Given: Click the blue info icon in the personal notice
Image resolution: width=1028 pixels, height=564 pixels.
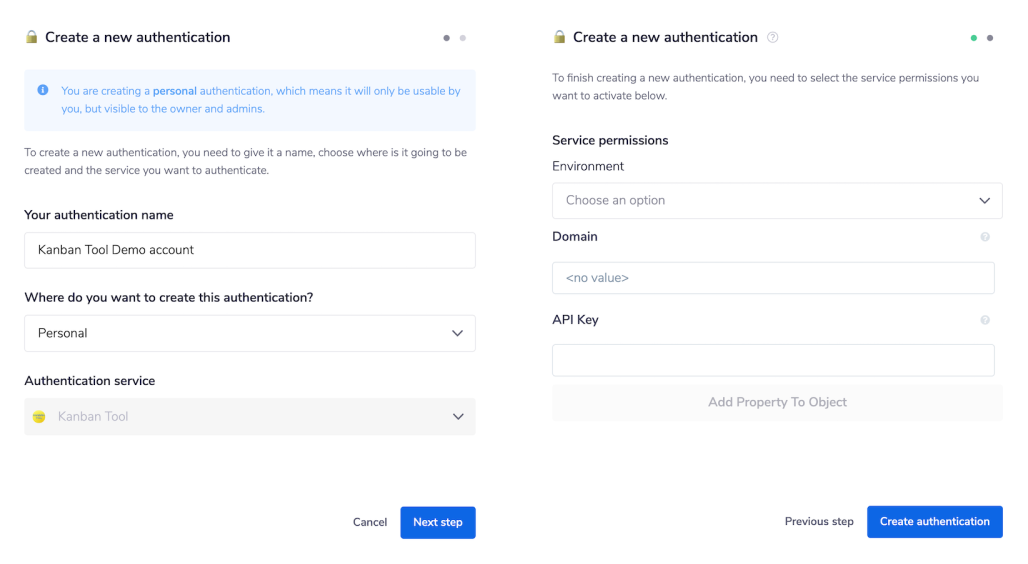Looking at the screenshot, I should (x=43, y=90).
